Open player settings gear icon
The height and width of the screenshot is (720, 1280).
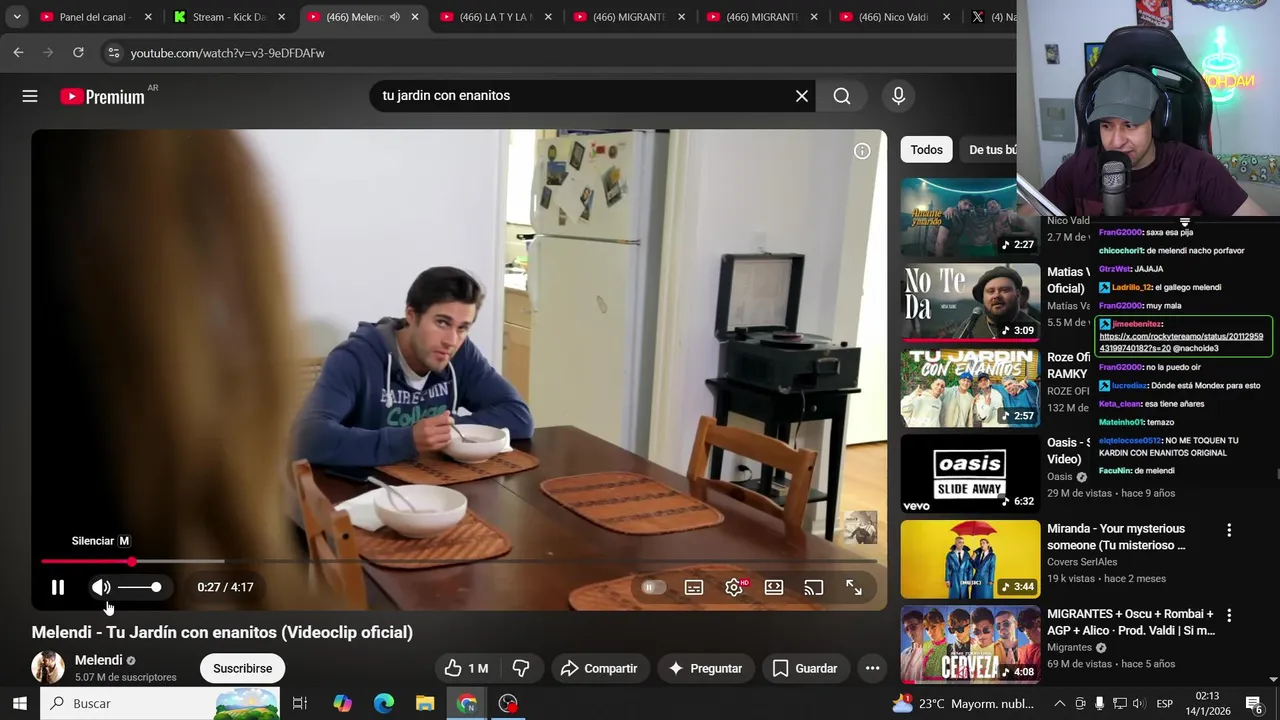pos(734,588)
